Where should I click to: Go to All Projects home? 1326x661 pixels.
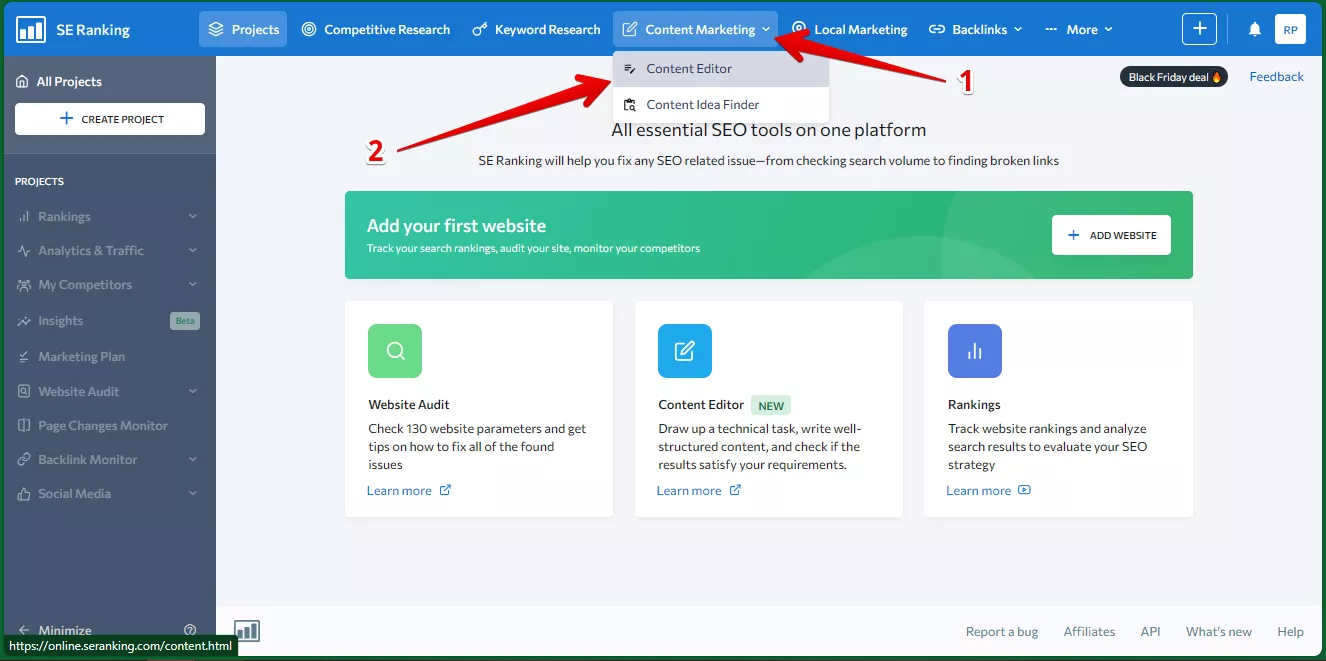pos(59,82)
